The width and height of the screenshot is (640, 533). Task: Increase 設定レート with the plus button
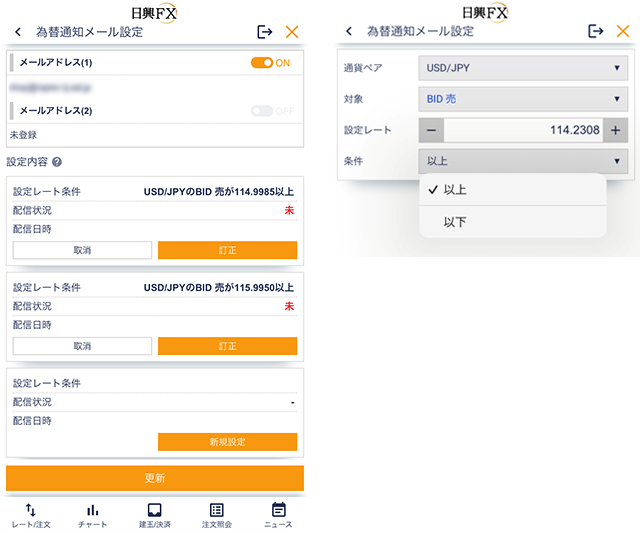point(613,130)
